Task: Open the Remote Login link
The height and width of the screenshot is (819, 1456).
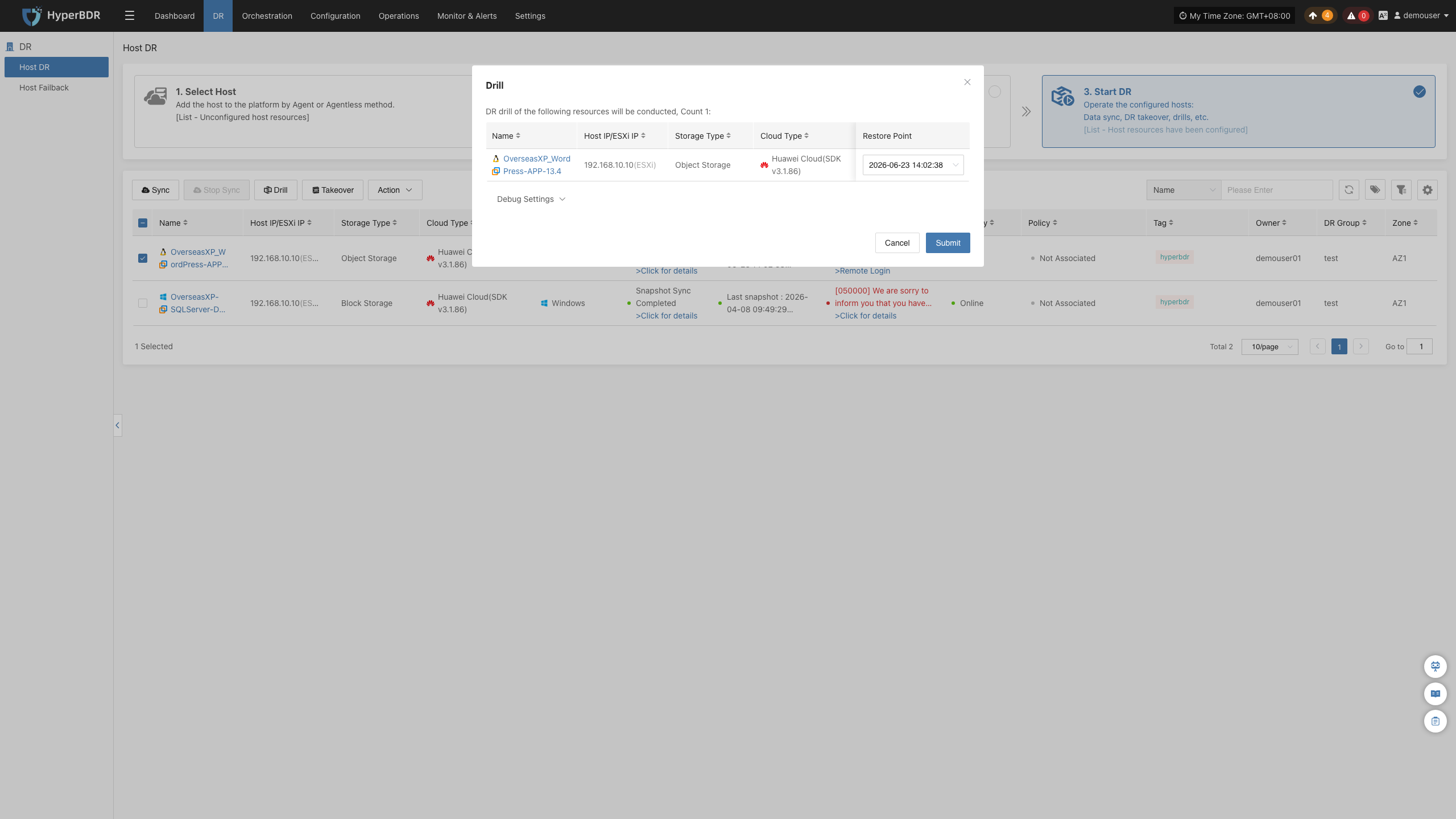Action: tap(862, 271)
